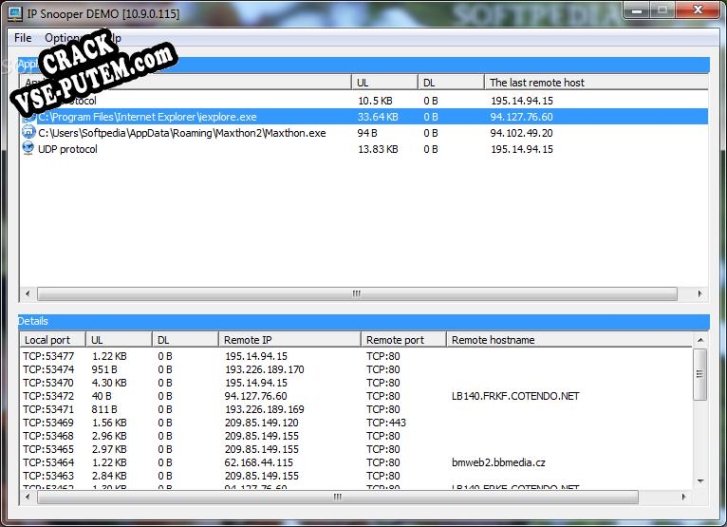Click the 10.5 KB upload value
This screenshot has width=727, height=527.
pyautogui.click(x=375, y=101)
